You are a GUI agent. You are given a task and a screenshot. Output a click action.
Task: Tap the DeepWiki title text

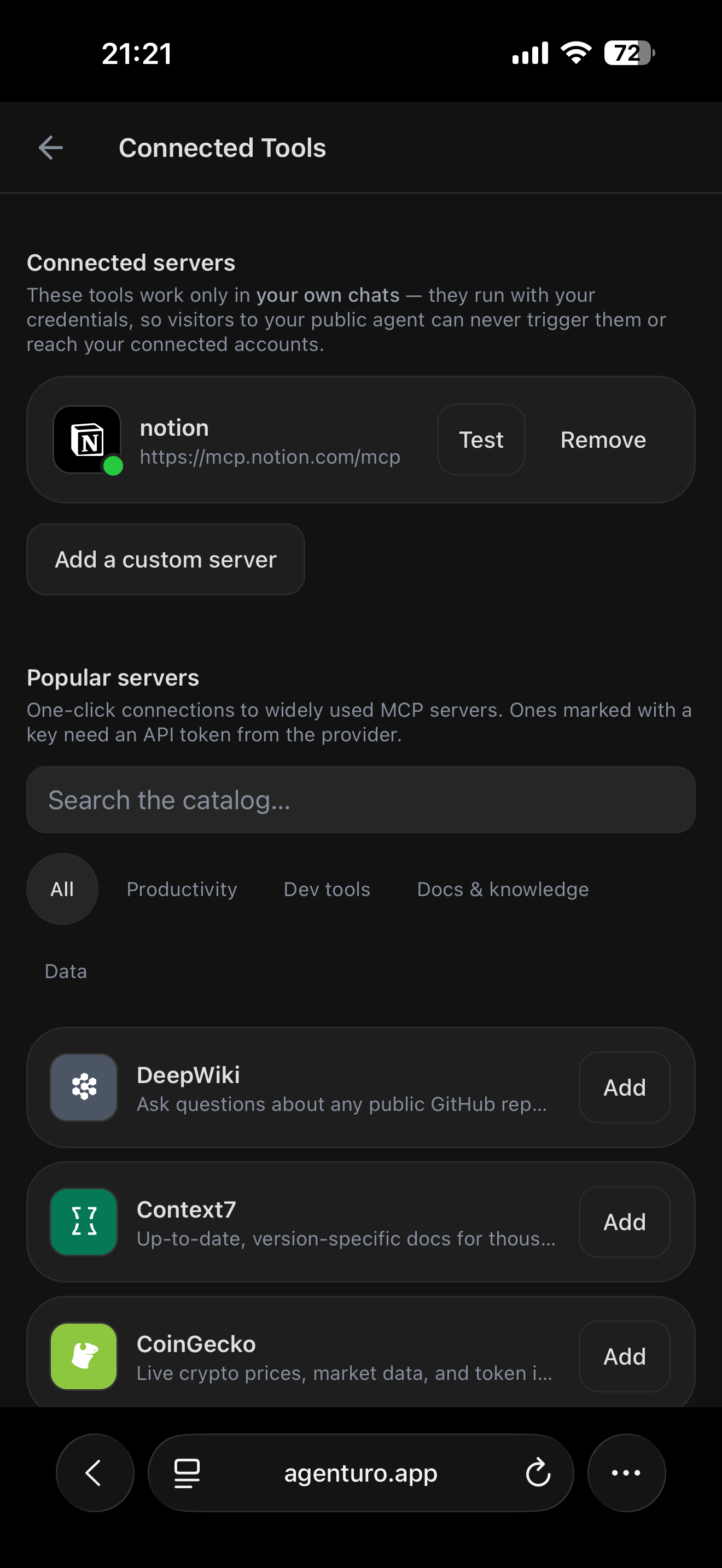[188, 1075]
